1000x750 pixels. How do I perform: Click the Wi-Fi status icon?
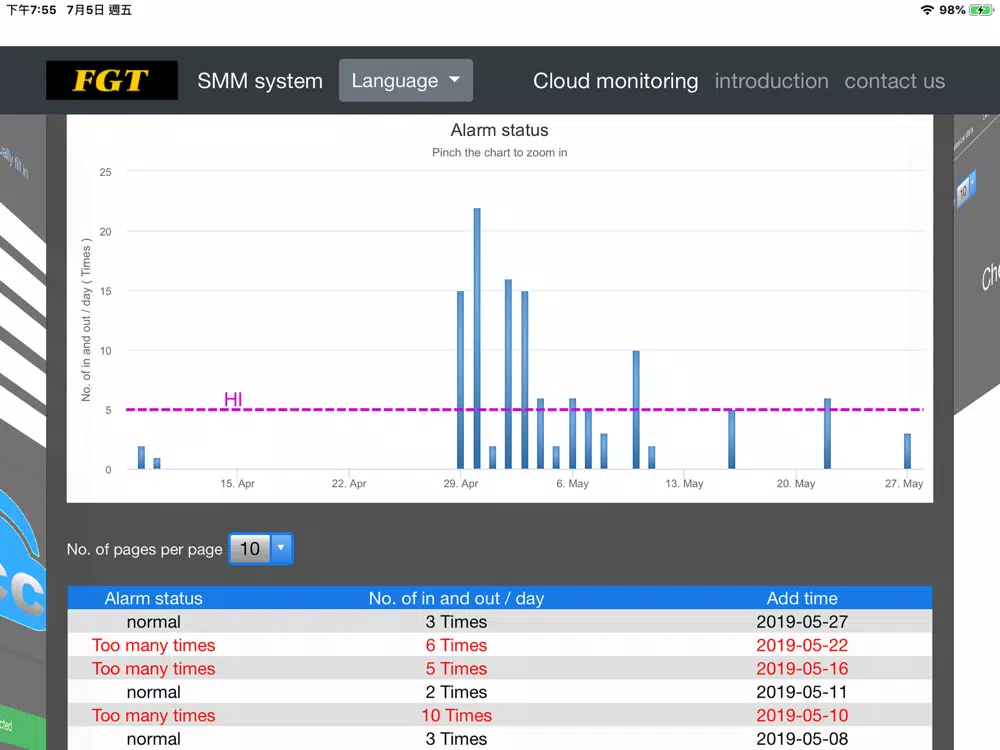click(x=927, y=10)
